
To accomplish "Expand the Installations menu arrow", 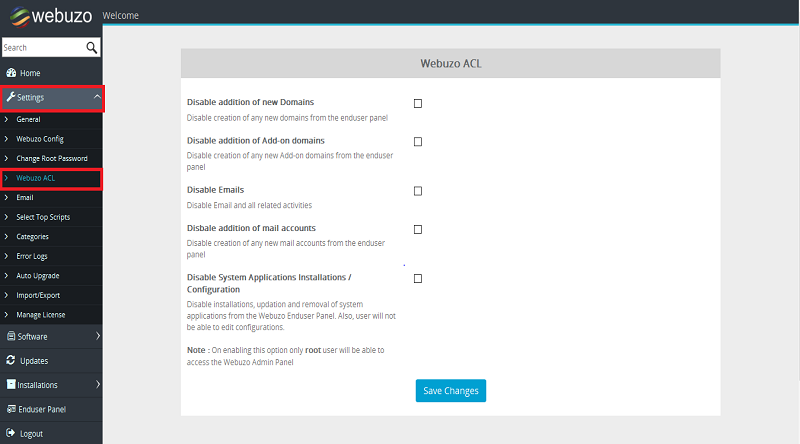I will point(97,385).
